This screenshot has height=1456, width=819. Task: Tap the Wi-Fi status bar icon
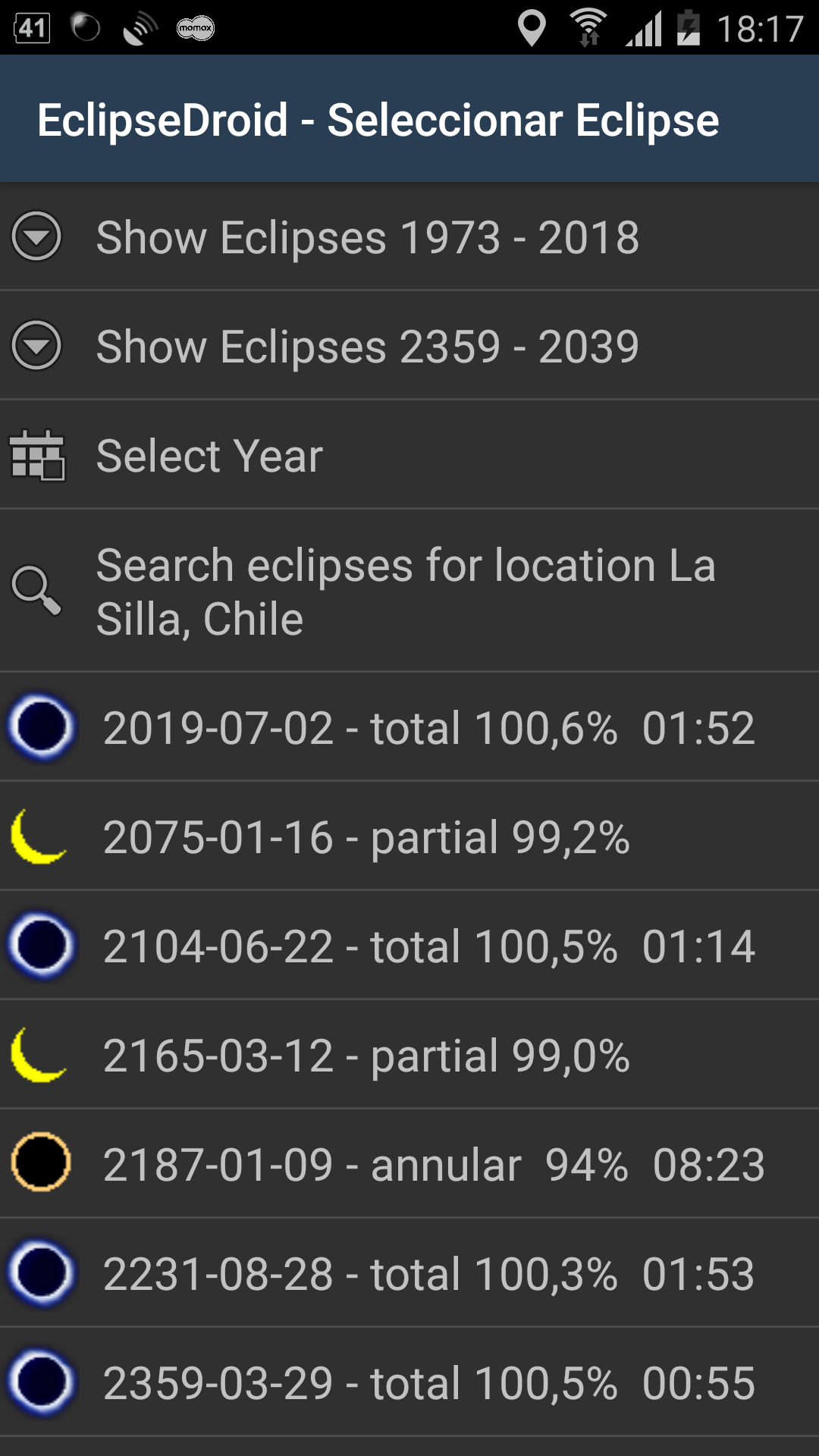(x=589, y=28)
